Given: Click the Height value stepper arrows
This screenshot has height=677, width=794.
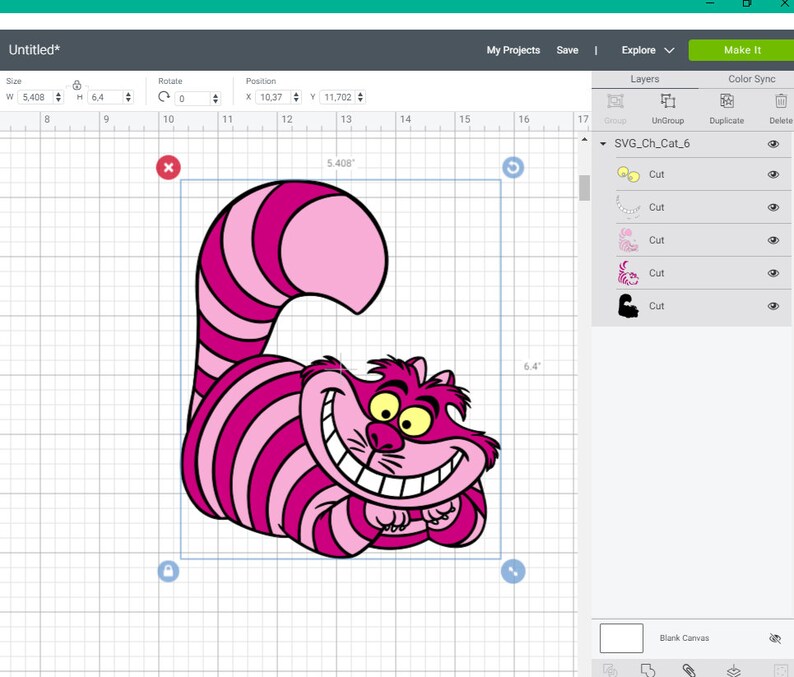Looking at the screenshot, I should click(x=128, y=97).
